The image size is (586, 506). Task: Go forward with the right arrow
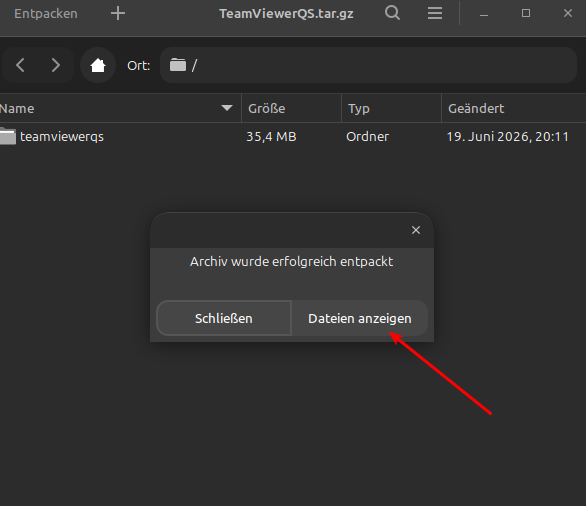click(56, 65)
